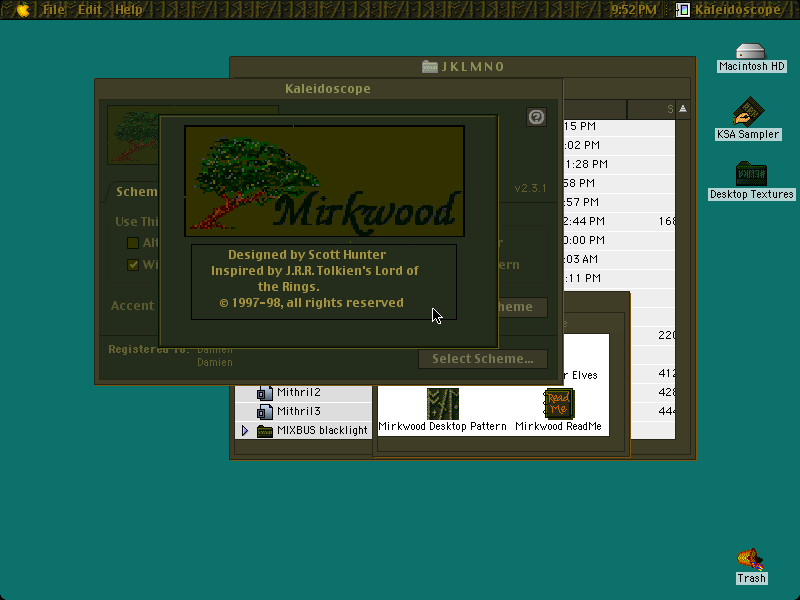Select the Mirkwood Desktop Pattern icon
The width and height of the screenshot is (800, 600).
442,404
